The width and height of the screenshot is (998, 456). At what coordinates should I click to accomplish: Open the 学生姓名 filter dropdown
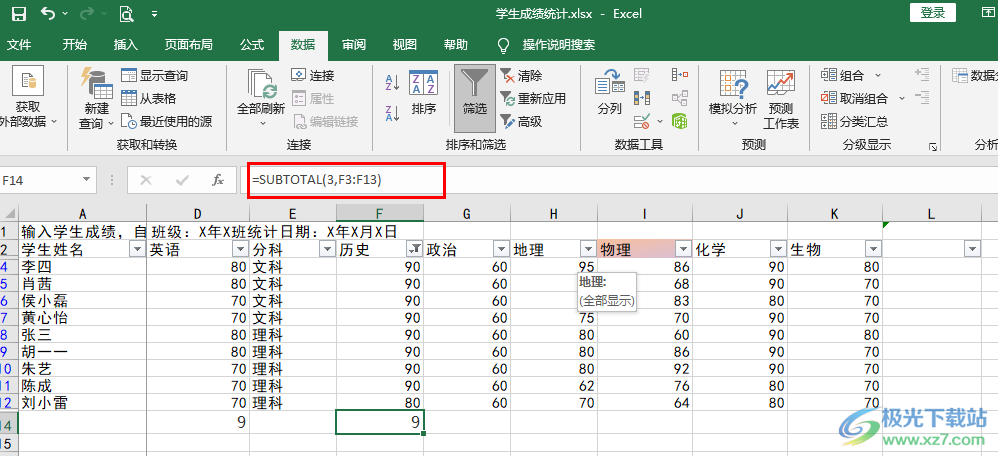[x=137, y=250]
